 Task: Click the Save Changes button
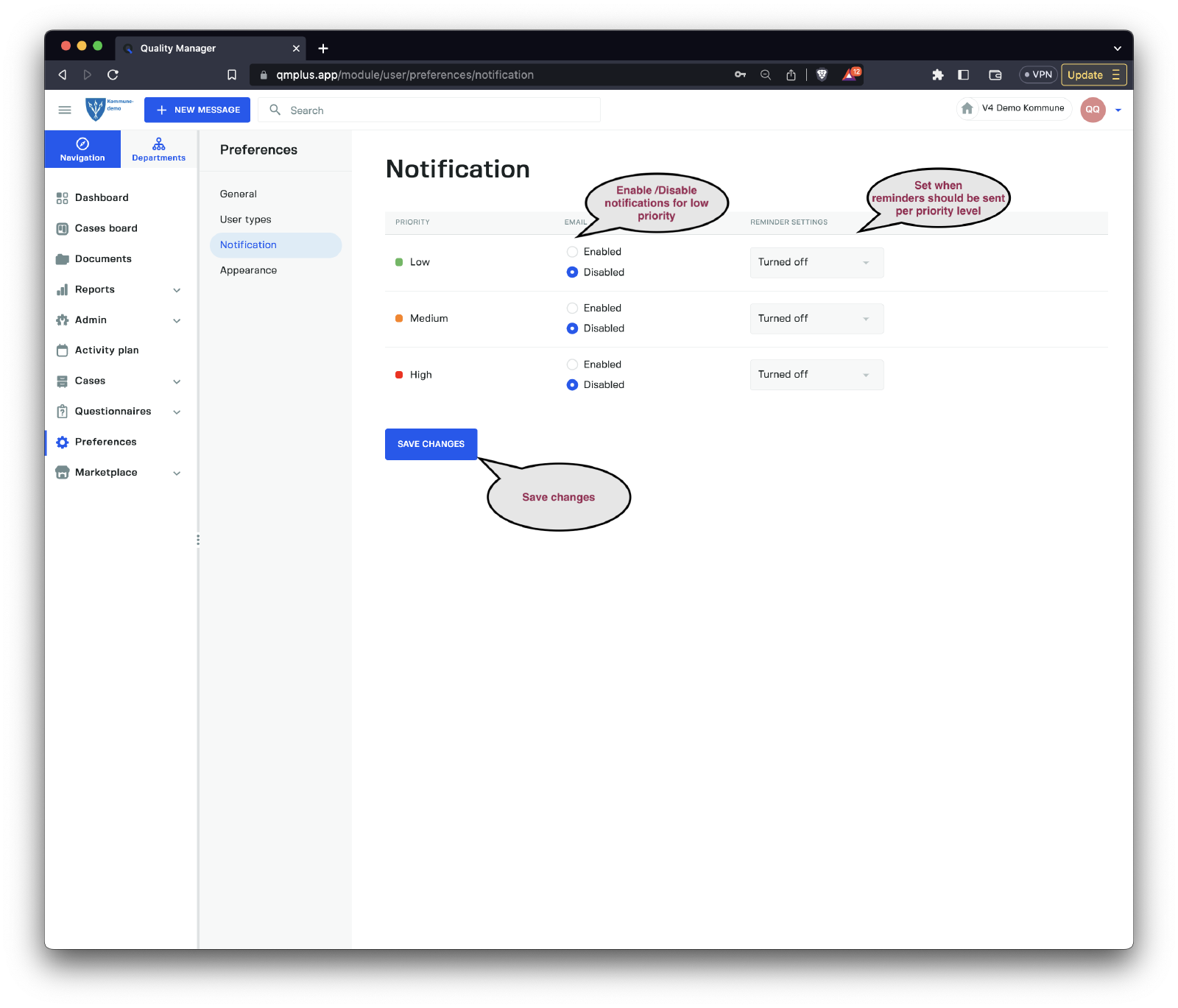tap(431, 444)
